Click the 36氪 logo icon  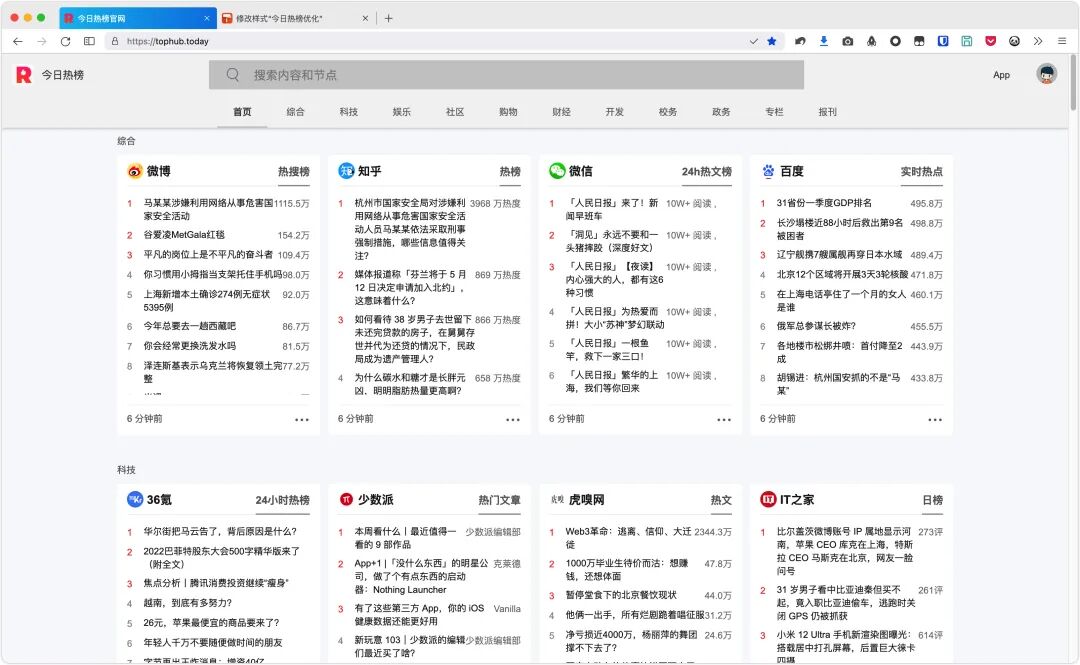click(135, 500)
